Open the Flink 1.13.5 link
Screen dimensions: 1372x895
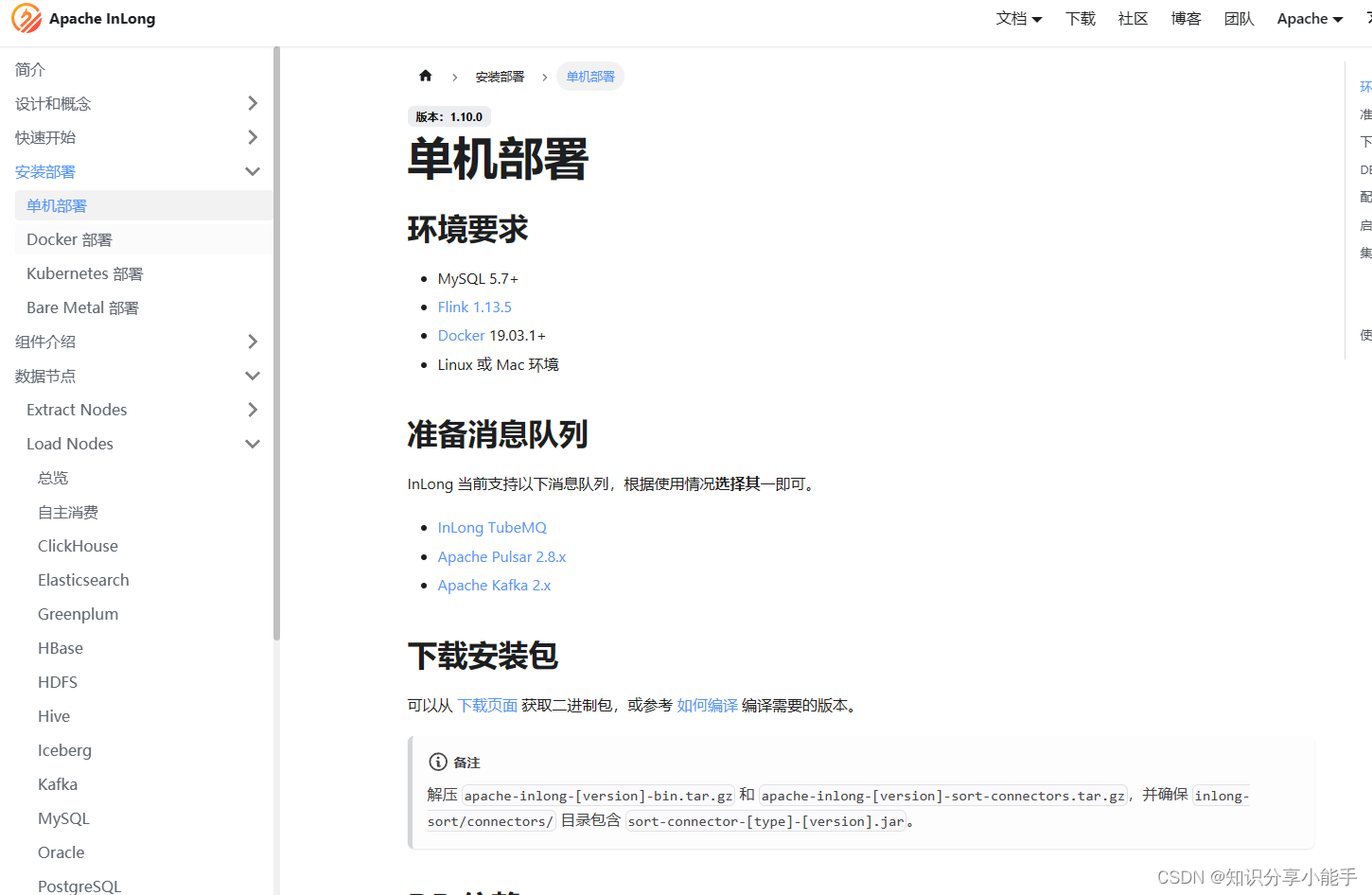pyautogui.click(x=475, y=307)
